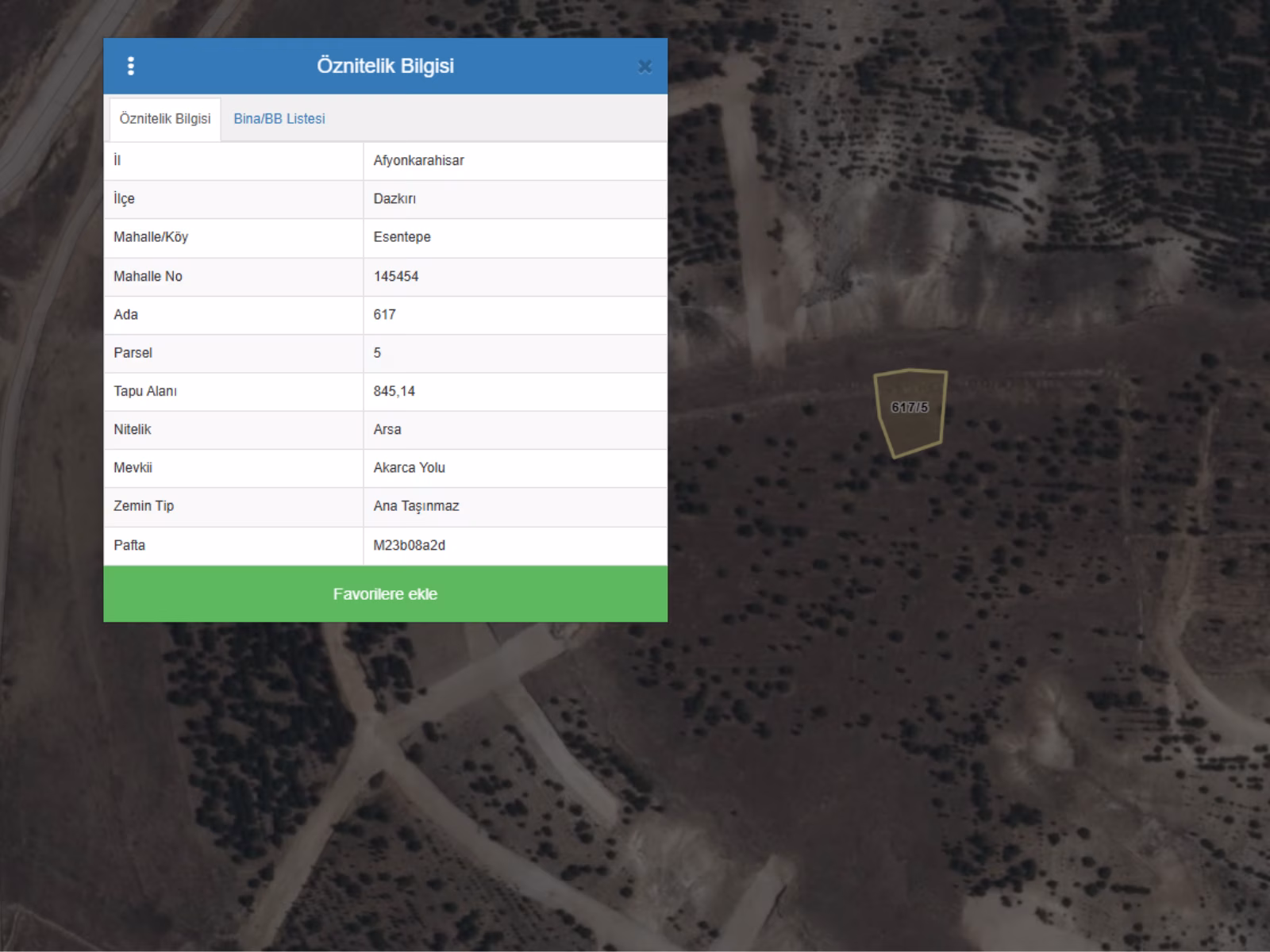The width and height of the screenshot is (1270, 952).
Task: Click the Parsel value 5
Action: coord(377,353)
